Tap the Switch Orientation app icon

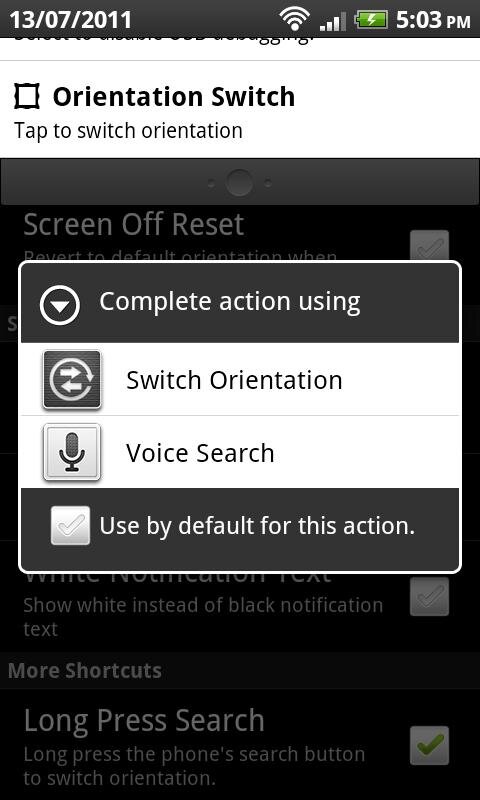click(72, 380)
